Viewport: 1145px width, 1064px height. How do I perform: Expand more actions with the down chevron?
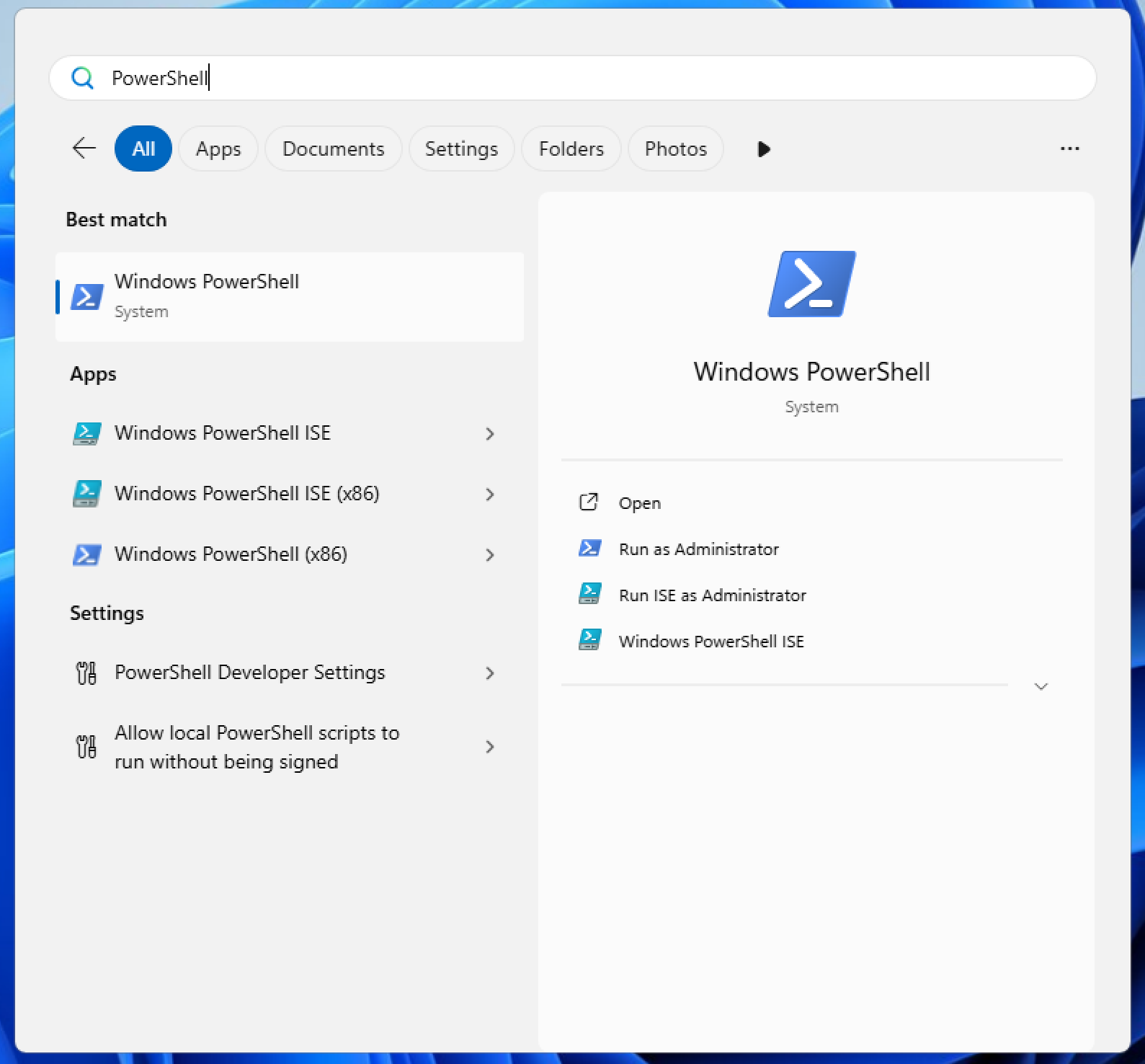point(1041,686)
